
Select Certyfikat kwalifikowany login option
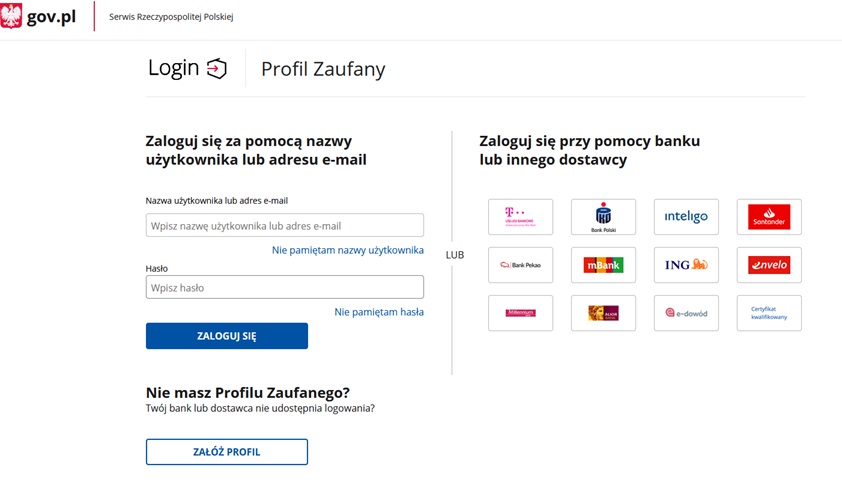click(769, 313)
